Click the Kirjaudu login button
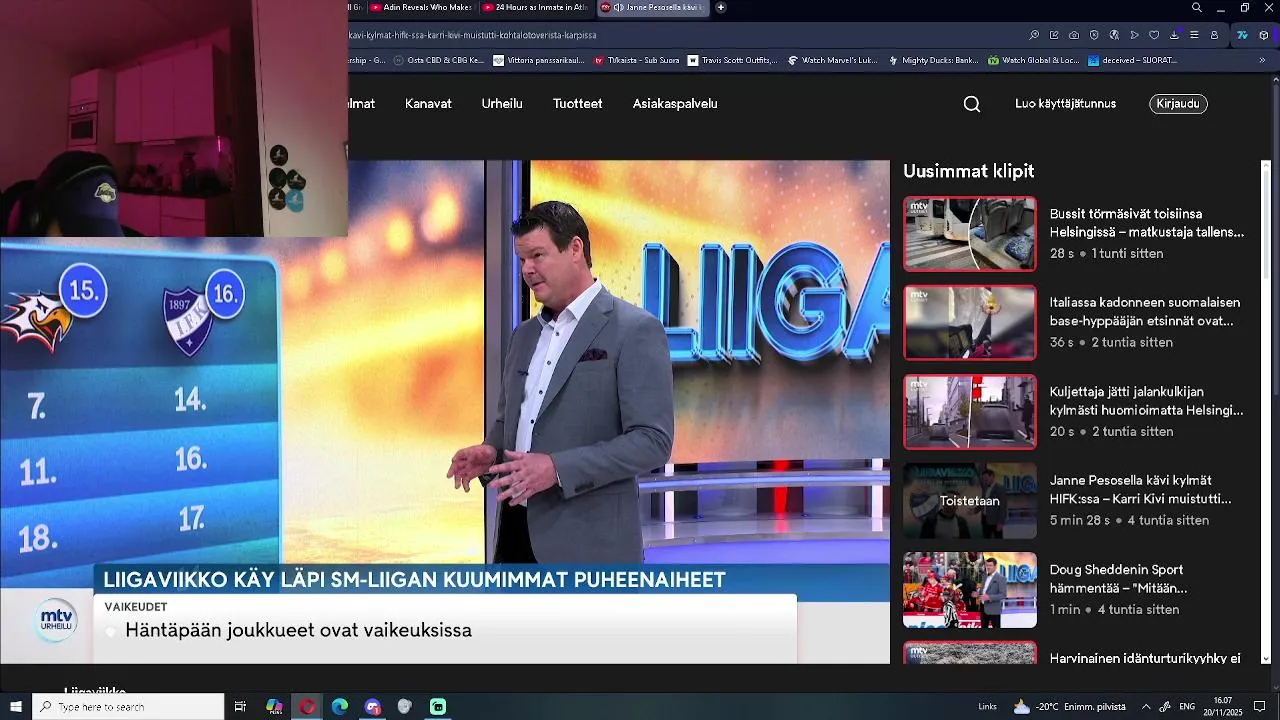The width and height of the screenshot is (1280, 720). (1178, 104)
